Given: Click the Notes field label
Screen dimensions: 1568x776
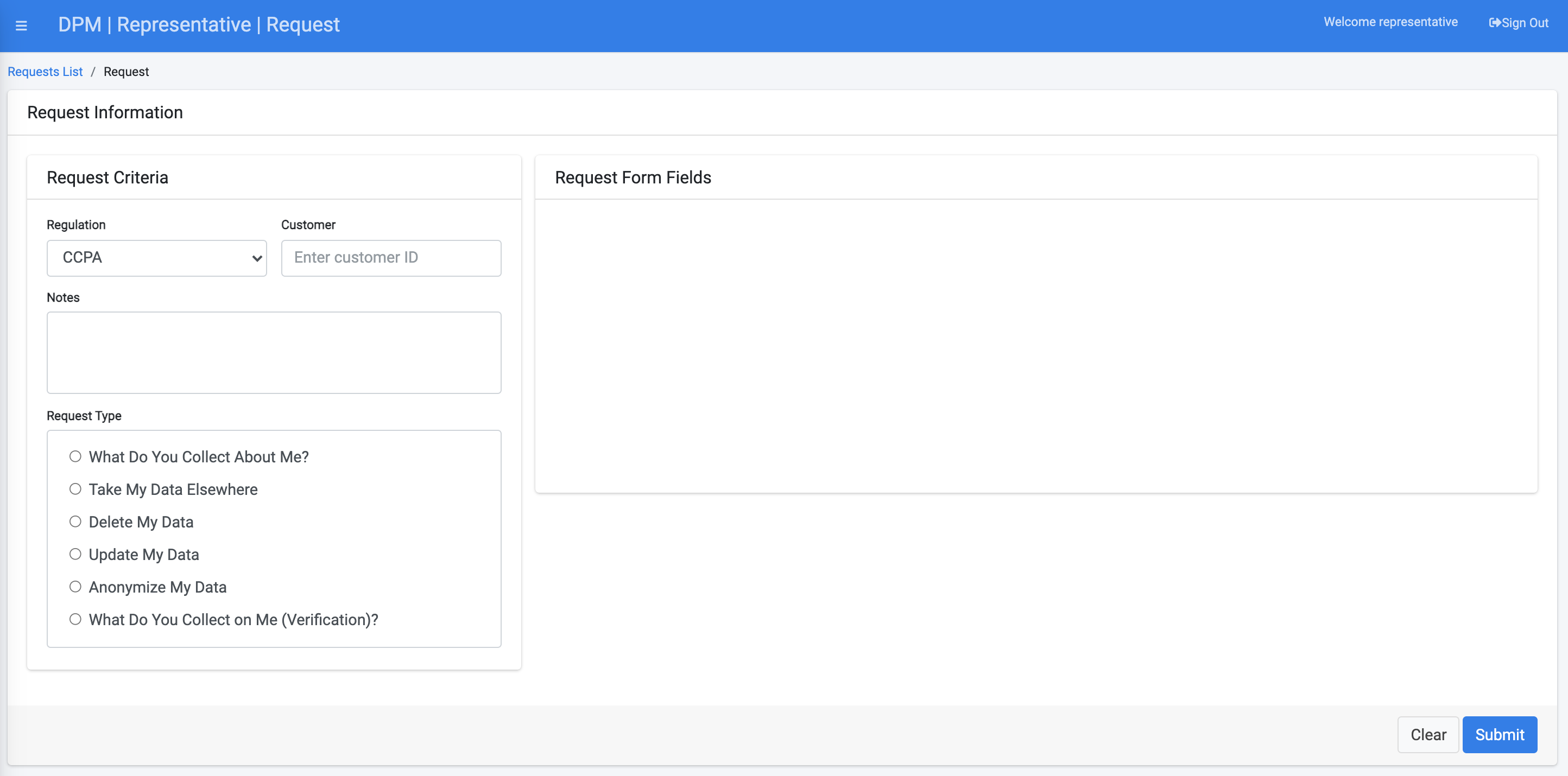Looking at the screenshot, I should point(64,297).
